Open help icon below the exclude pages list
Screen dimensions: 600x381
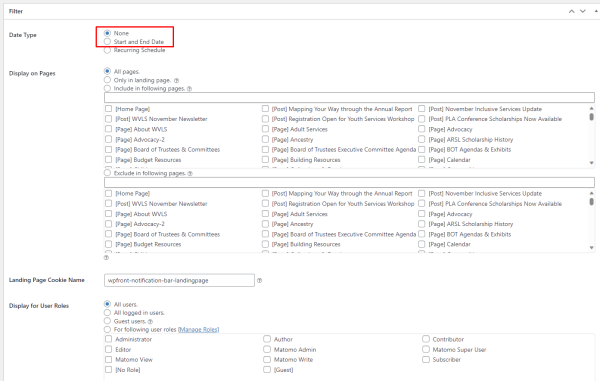click(106, 258)
